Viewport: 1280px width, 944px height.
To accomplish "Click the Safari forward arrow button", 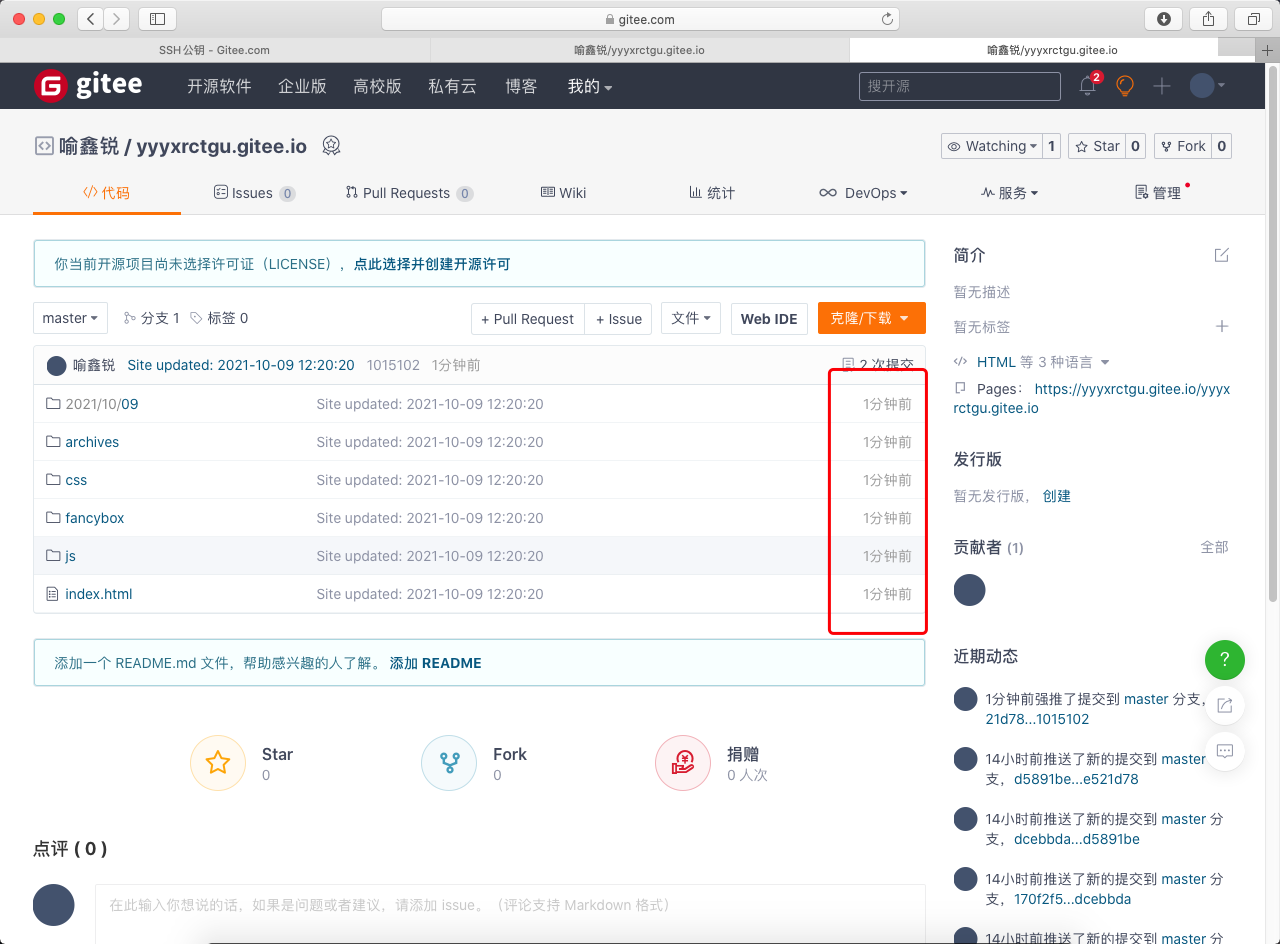I will pos(116,18).
